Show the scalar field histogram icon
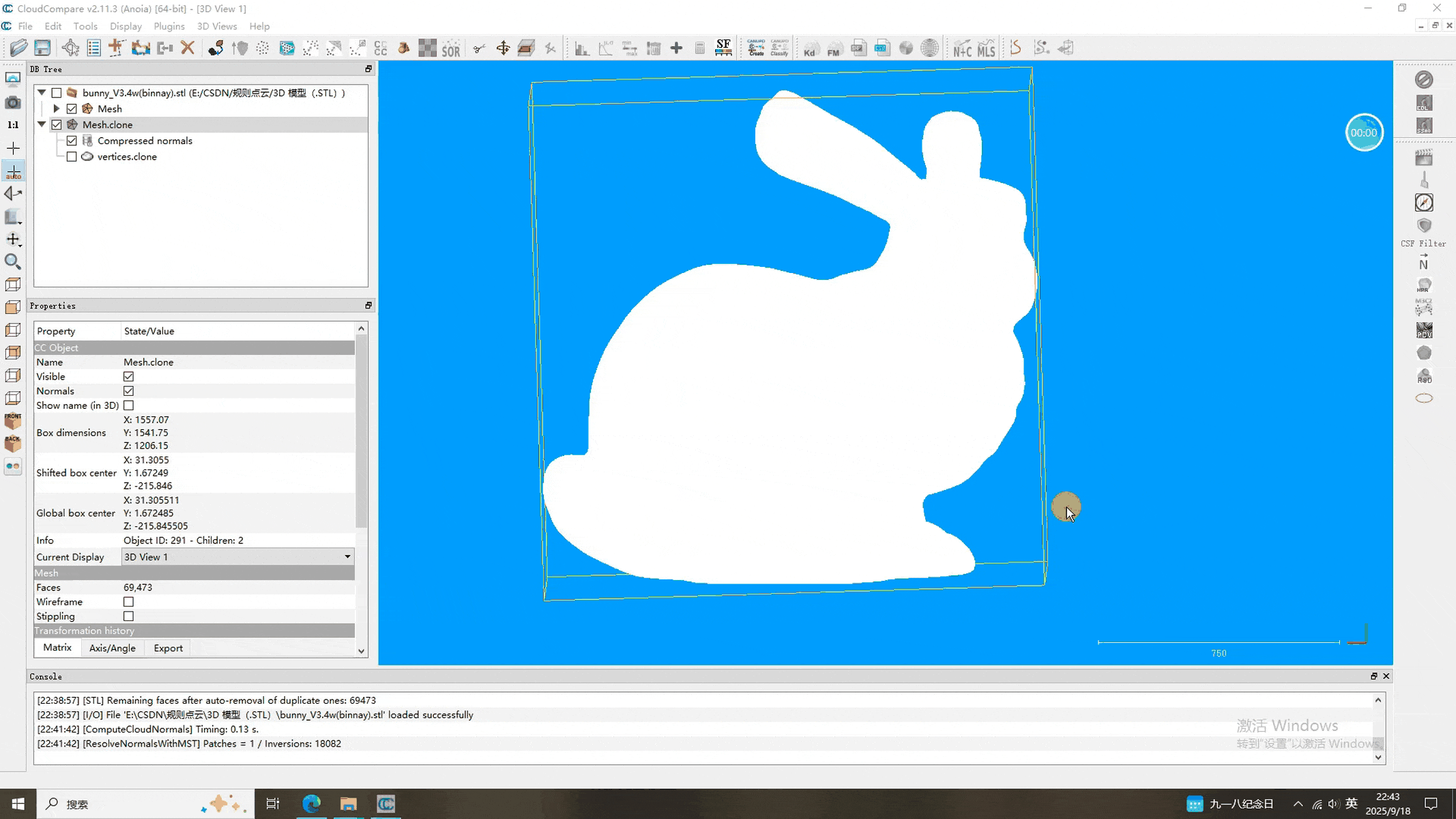Screen dimensions: 1456x819 click(x=582, y=48)
